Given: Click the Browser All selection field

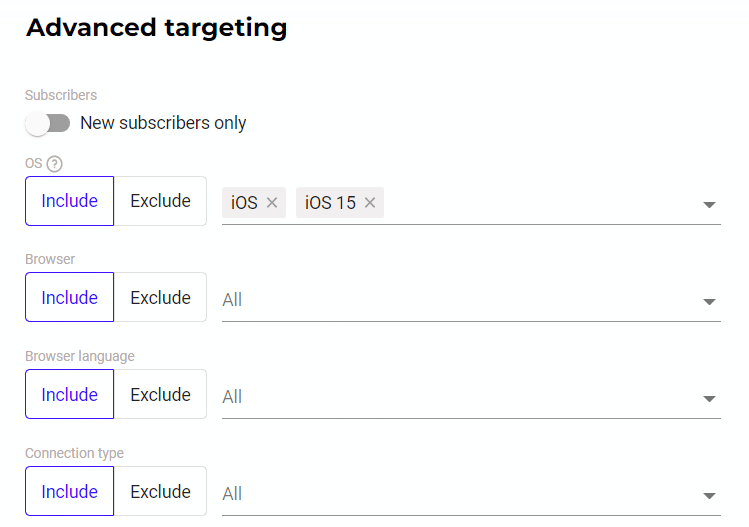Looking at the screenshot, I should click(x=471, y=300).
